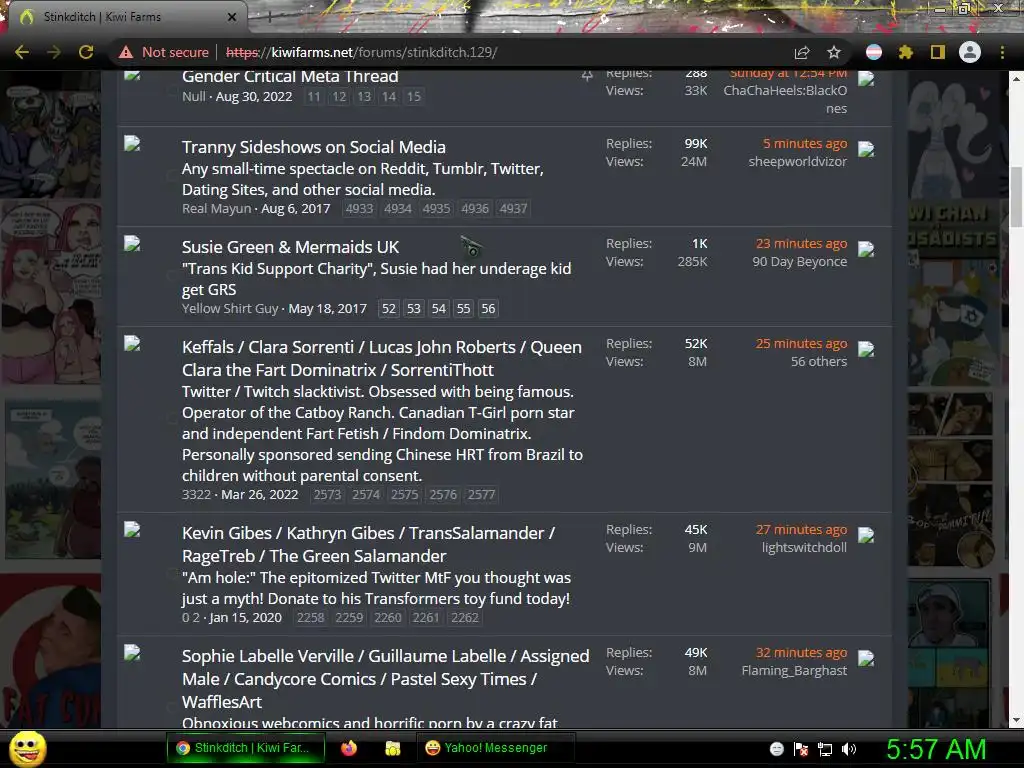
Task: Click the vertical scrollbar thumb
Action: pyautogui.click(x=1016, y=197)
